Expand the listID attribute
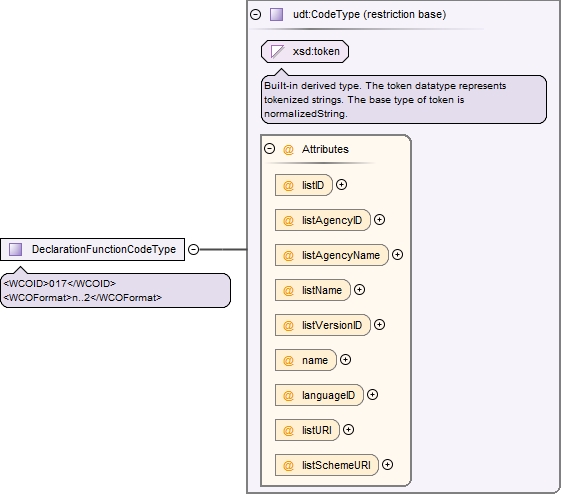 [x=342, y=185]
